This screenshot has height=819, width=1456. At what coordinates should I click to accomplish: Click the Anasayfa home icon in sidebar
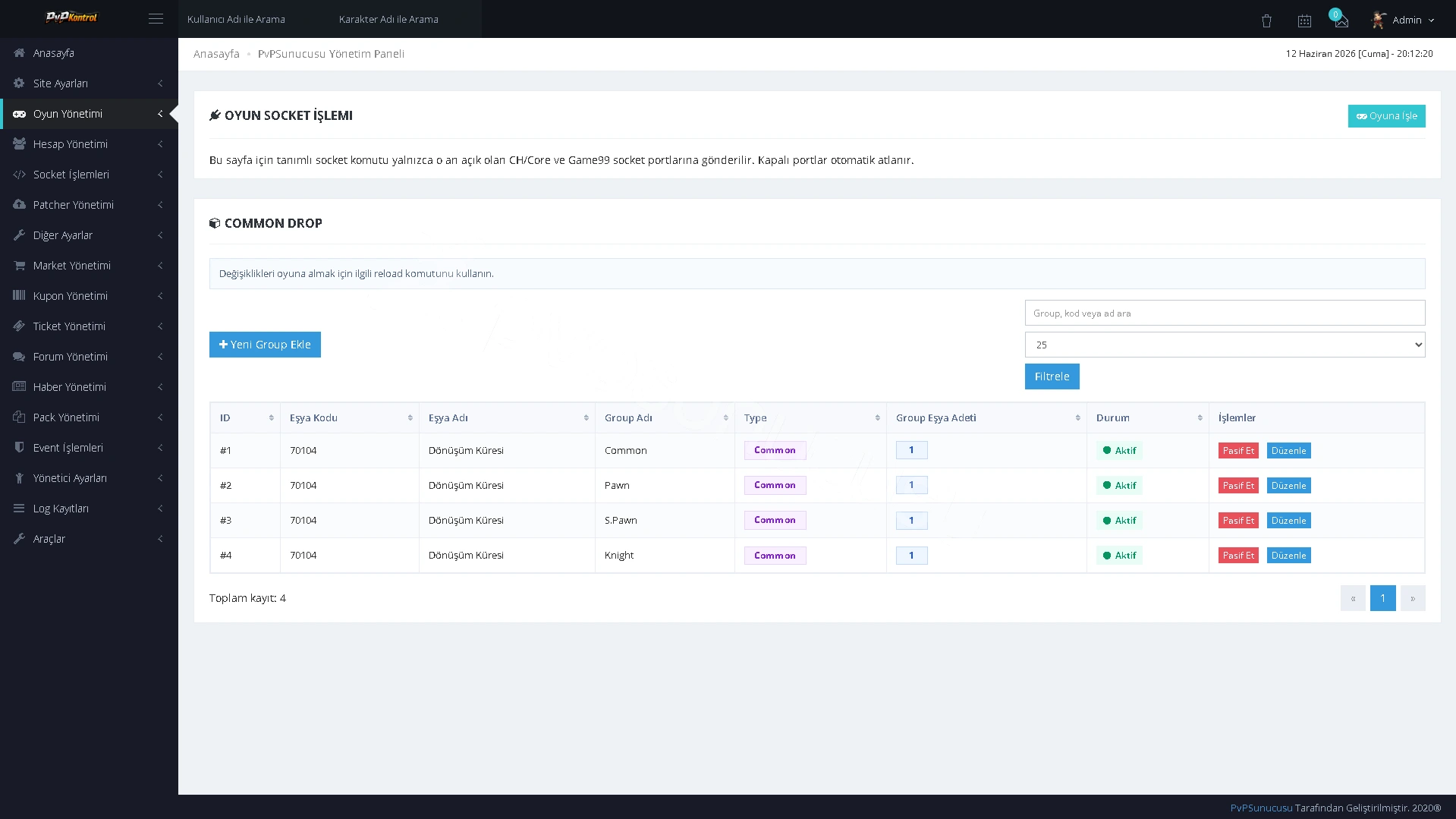[19, 53]
